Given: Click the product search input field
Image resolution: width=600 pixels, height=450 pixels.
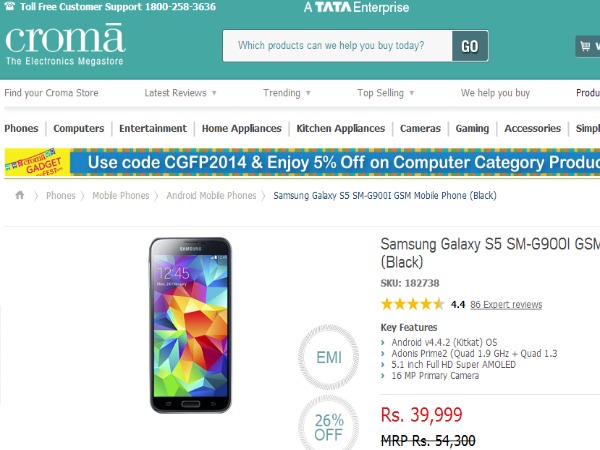Looking at the screenshot, I should pyautogui.click(x=337, y=46).
